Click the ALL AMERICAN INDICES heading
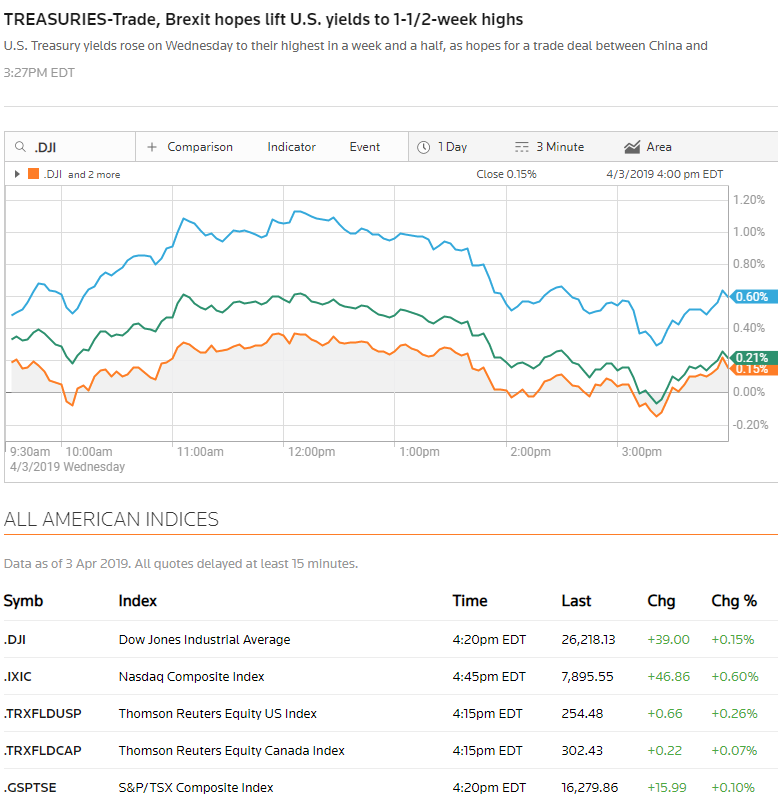 (111, 520)
